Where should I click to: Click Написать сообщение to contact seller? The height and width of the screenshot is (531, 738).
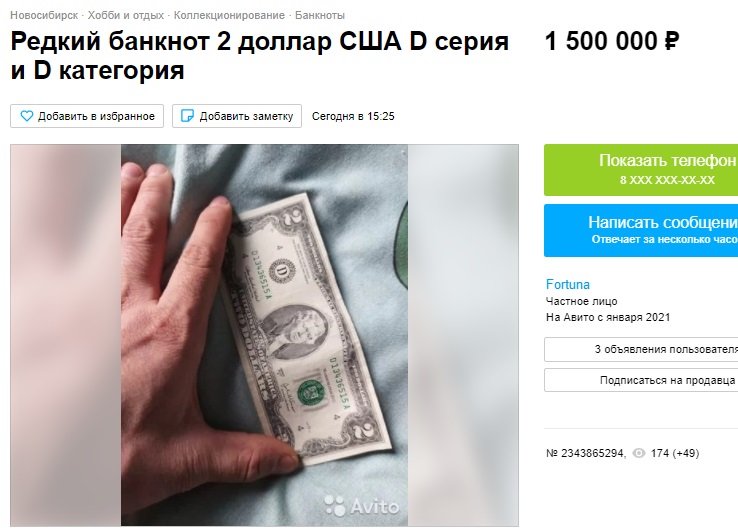641,230
